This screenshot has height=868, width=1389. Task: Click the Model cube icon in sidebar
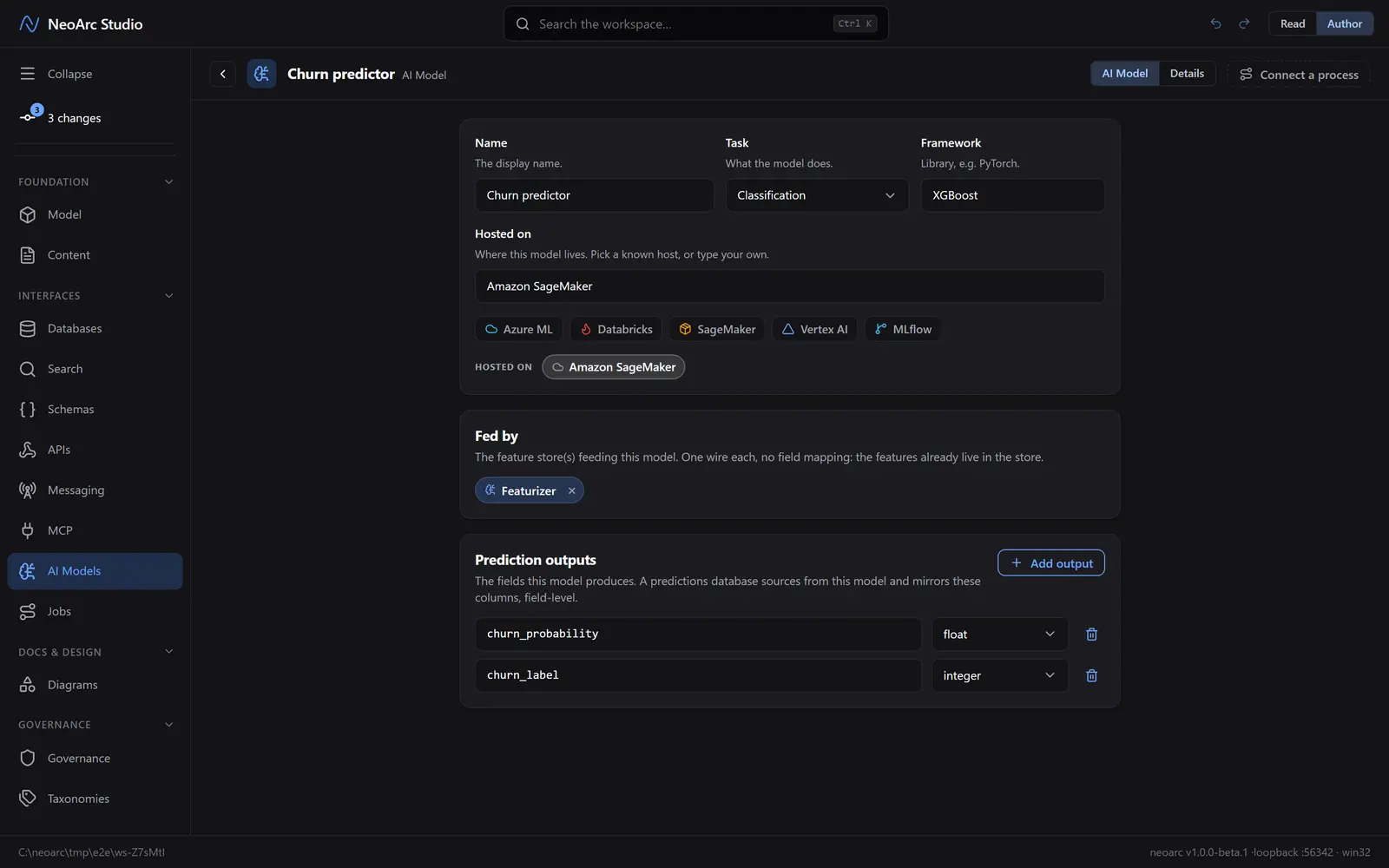(x=28, y=214)
